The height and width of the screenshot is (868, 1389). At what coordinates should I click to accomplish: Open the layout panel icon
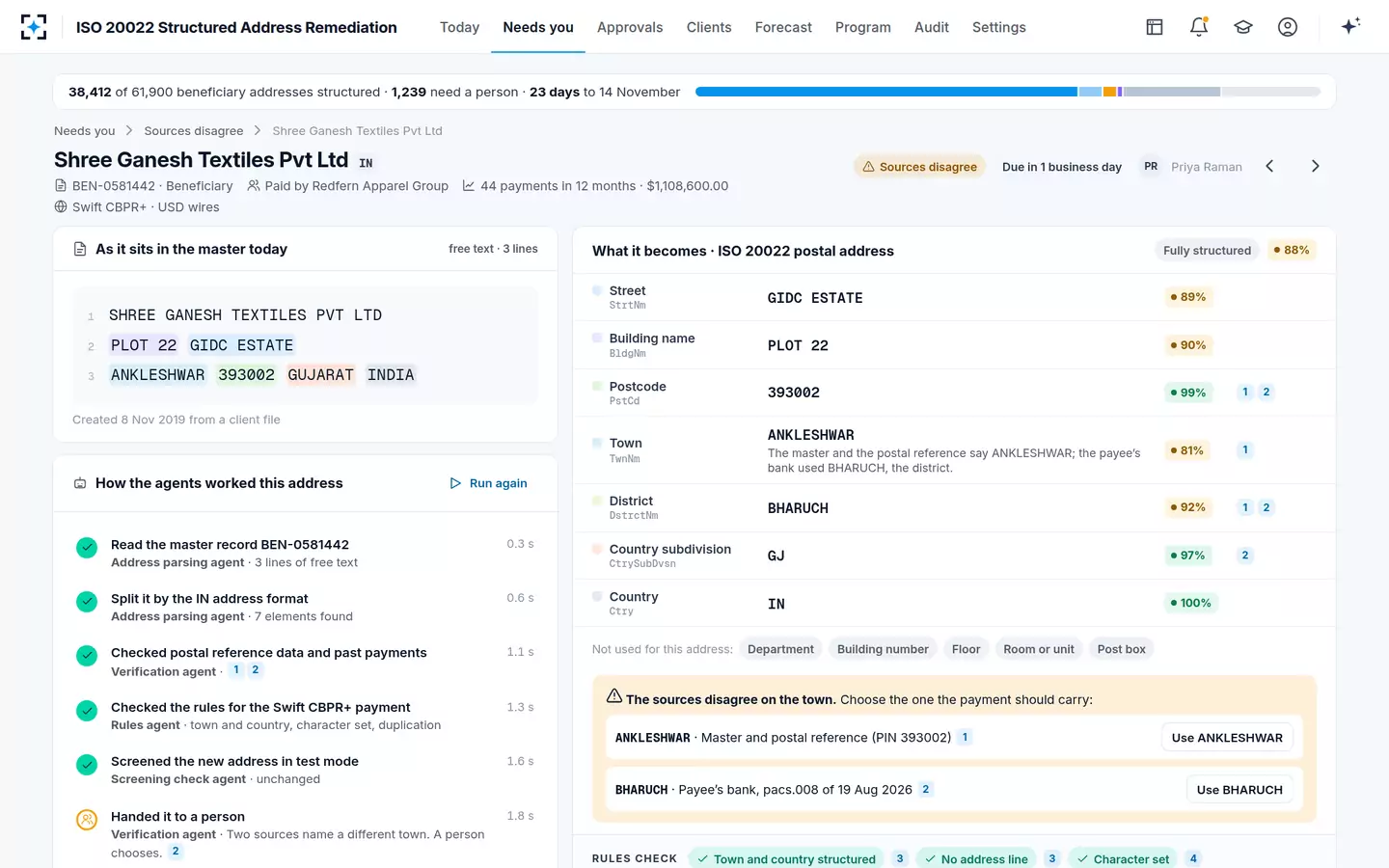1155,27
